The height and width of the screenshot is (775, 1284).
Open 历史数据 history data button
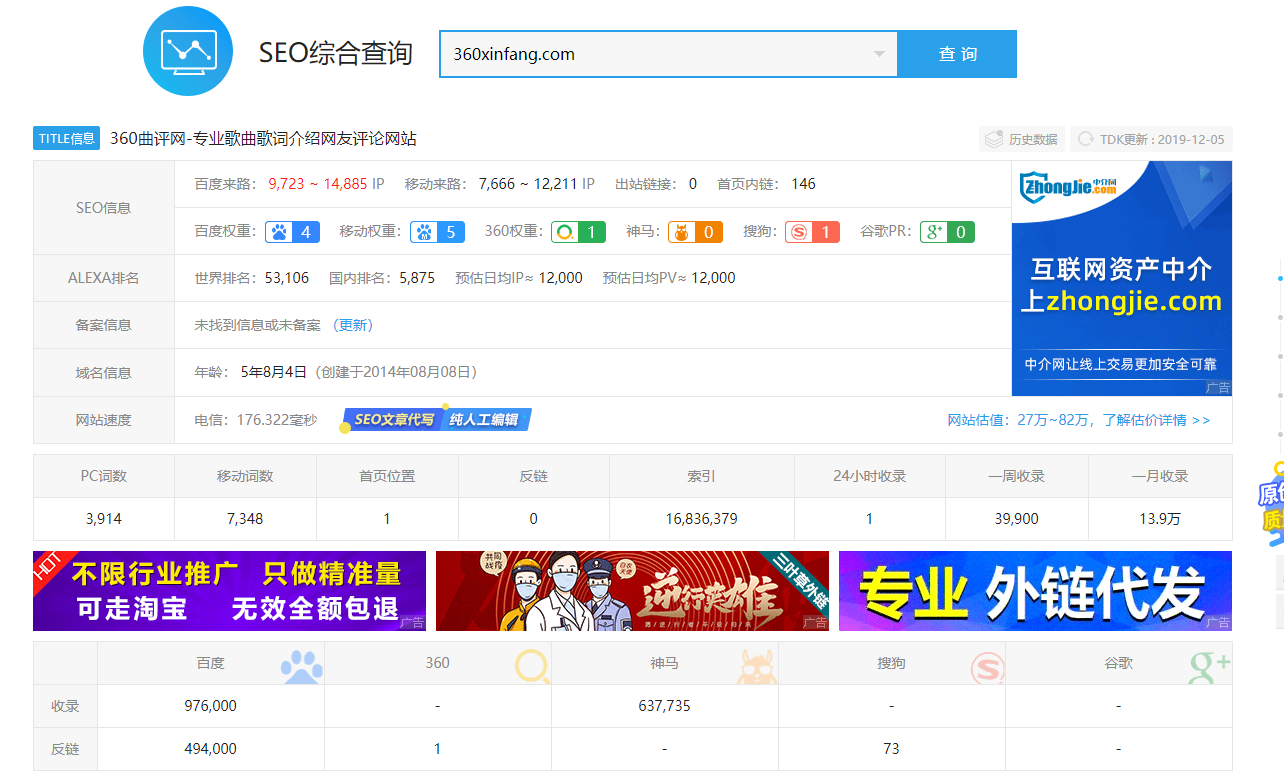(1021, 139)
